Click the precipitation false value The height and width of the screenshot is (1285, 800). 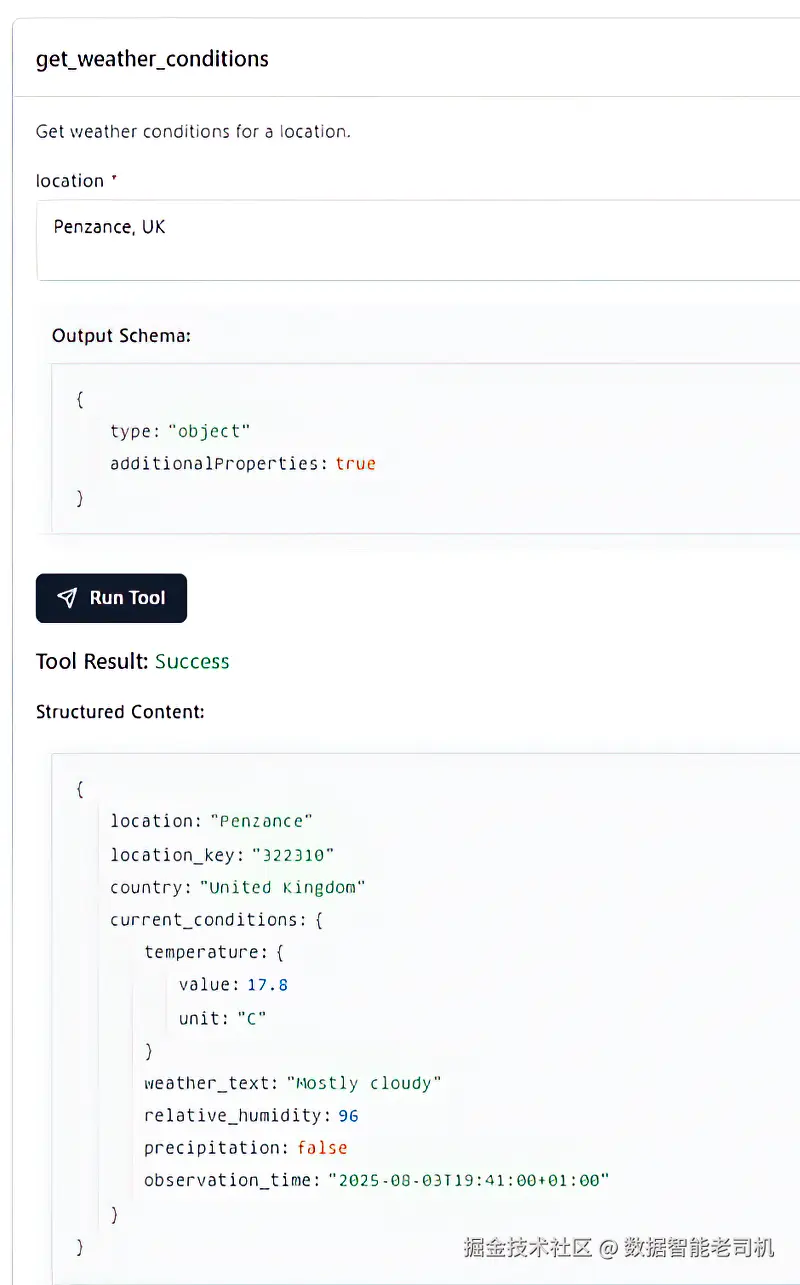[322, 1148]
